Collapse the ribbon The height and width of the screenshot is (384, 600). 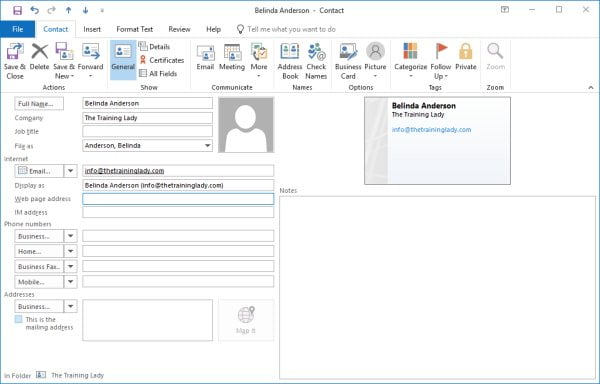[591, 88]
